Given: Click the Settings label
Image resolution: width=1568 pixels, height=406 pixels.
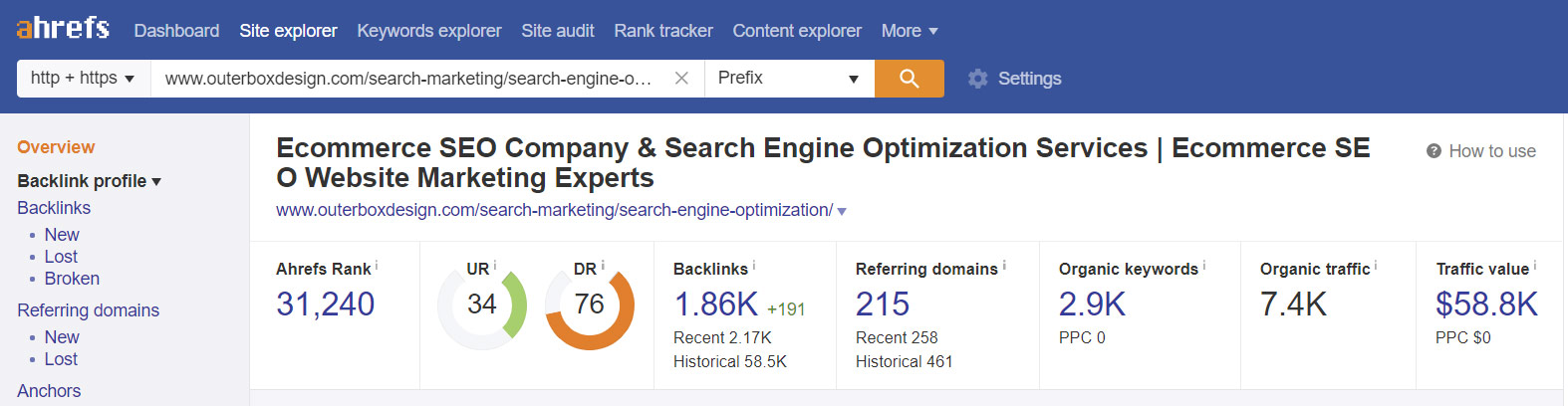Looking at the screenshot, I should click(1029, 79).
